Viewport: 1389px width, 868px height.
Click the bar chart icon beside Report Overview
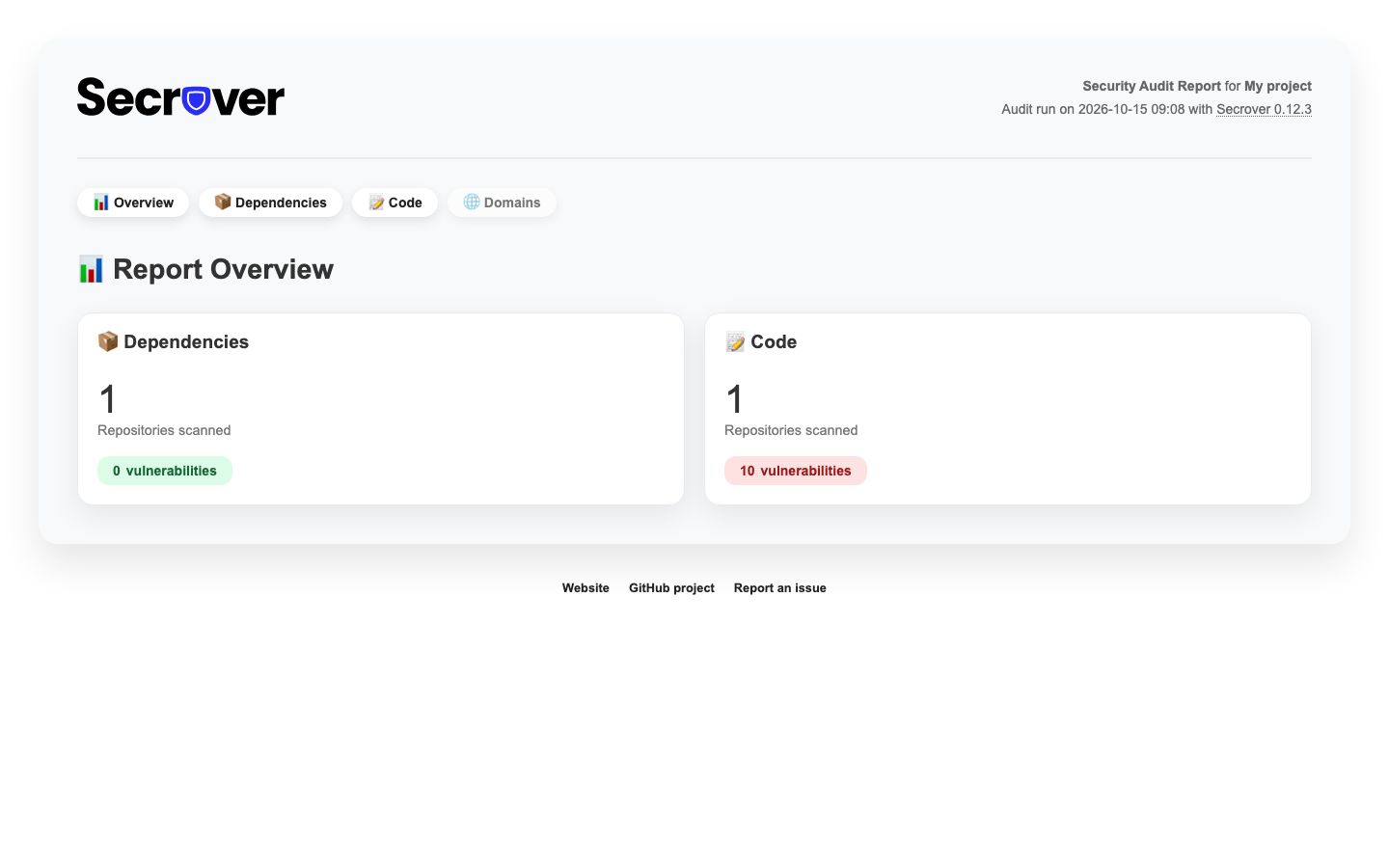(x=91, y=269)
